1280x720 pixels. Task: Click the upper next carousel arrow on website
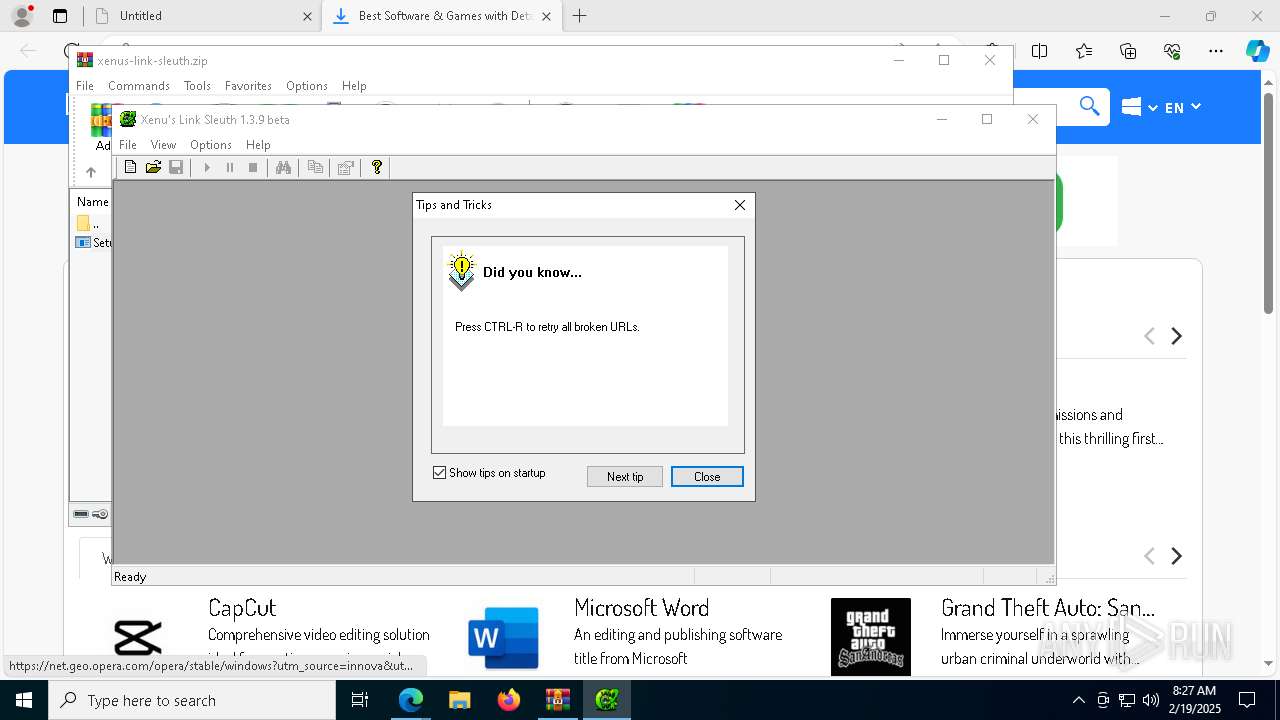pyautogui.click(x=1177, y=337)
